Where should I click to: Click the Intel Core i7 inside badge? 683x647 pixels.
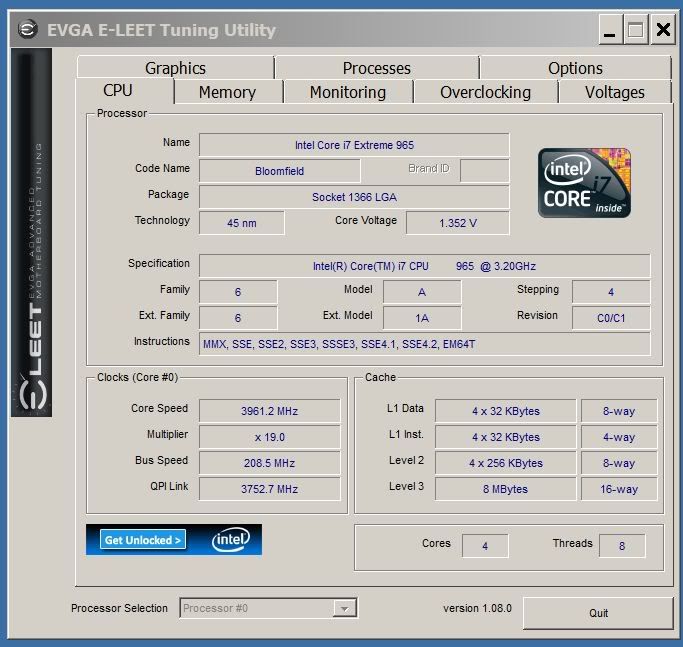click(x=584, y=183)
